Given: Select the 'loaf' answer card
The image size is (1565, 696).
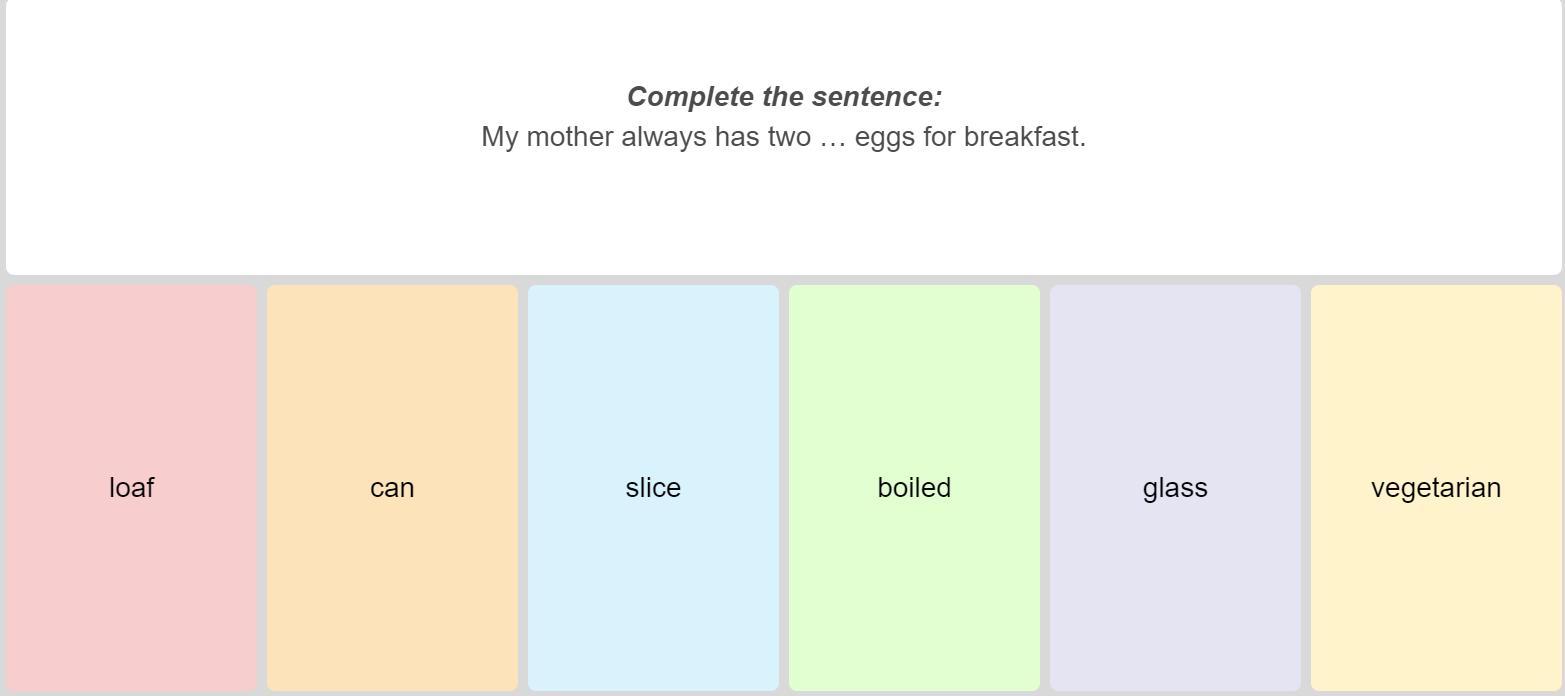Looking at the screenshot, I should tap(131, 488).
